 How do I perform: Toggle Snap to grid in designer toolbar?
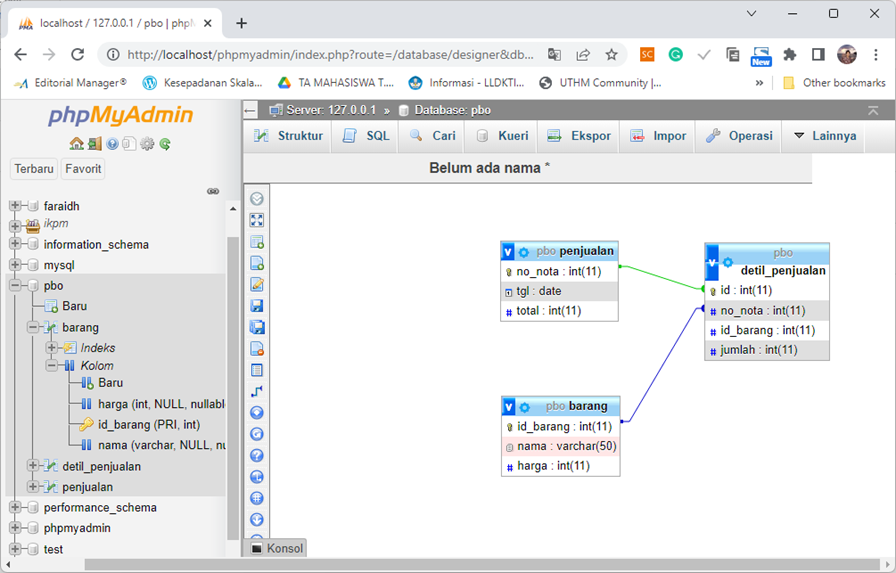[x=257, y=497]
